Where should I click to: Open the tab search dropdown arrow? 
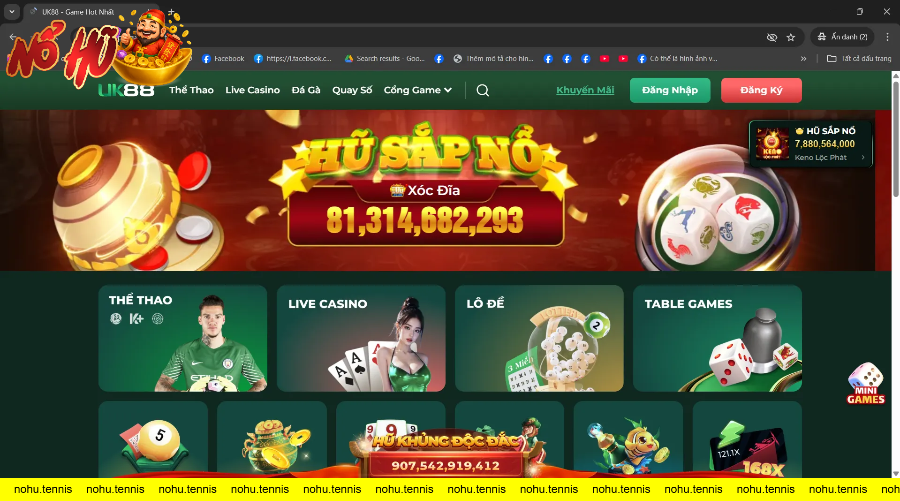tap(11, 11)
